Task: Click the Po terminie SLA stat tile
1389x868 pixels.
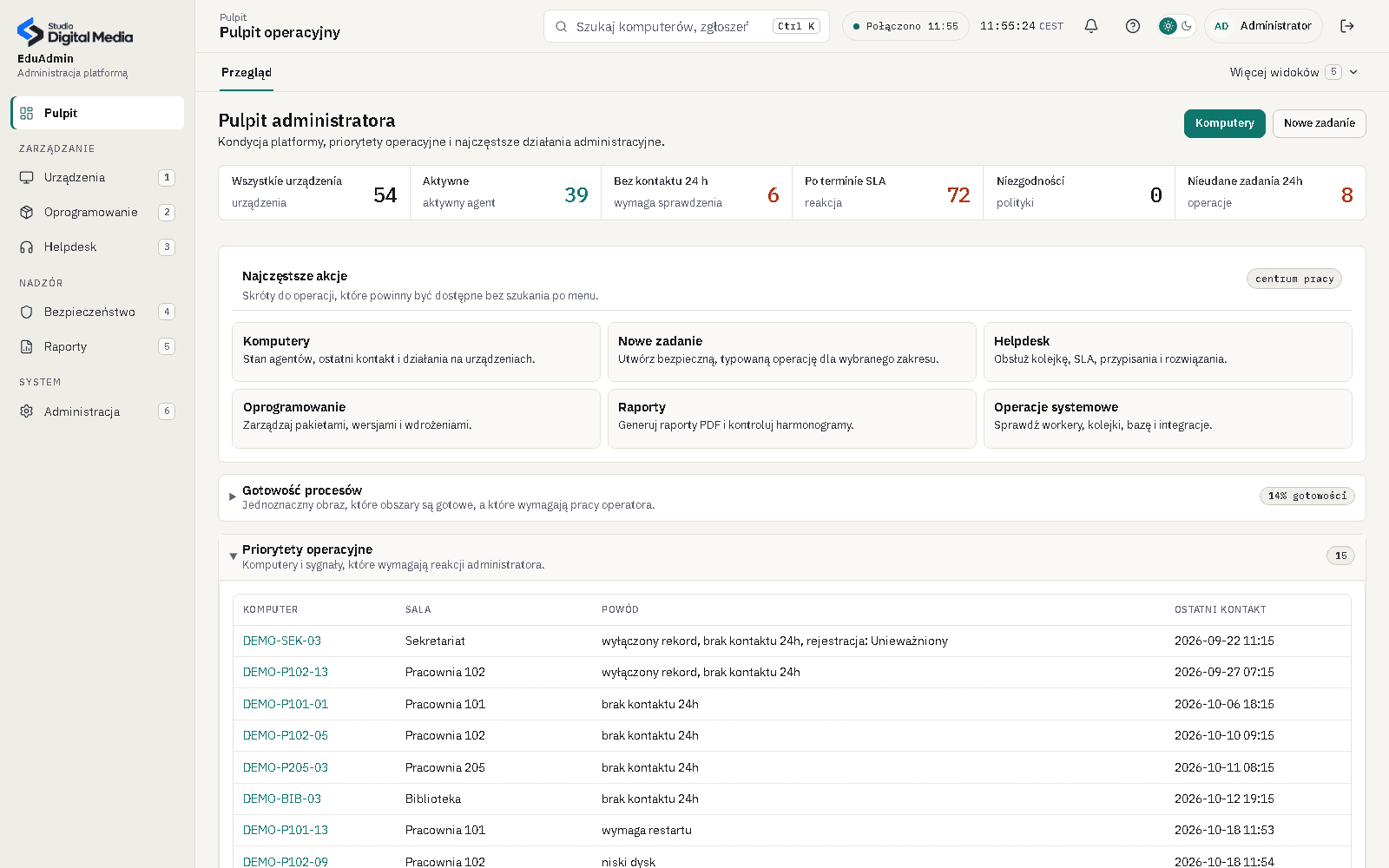Action: (x=887, y=193)
